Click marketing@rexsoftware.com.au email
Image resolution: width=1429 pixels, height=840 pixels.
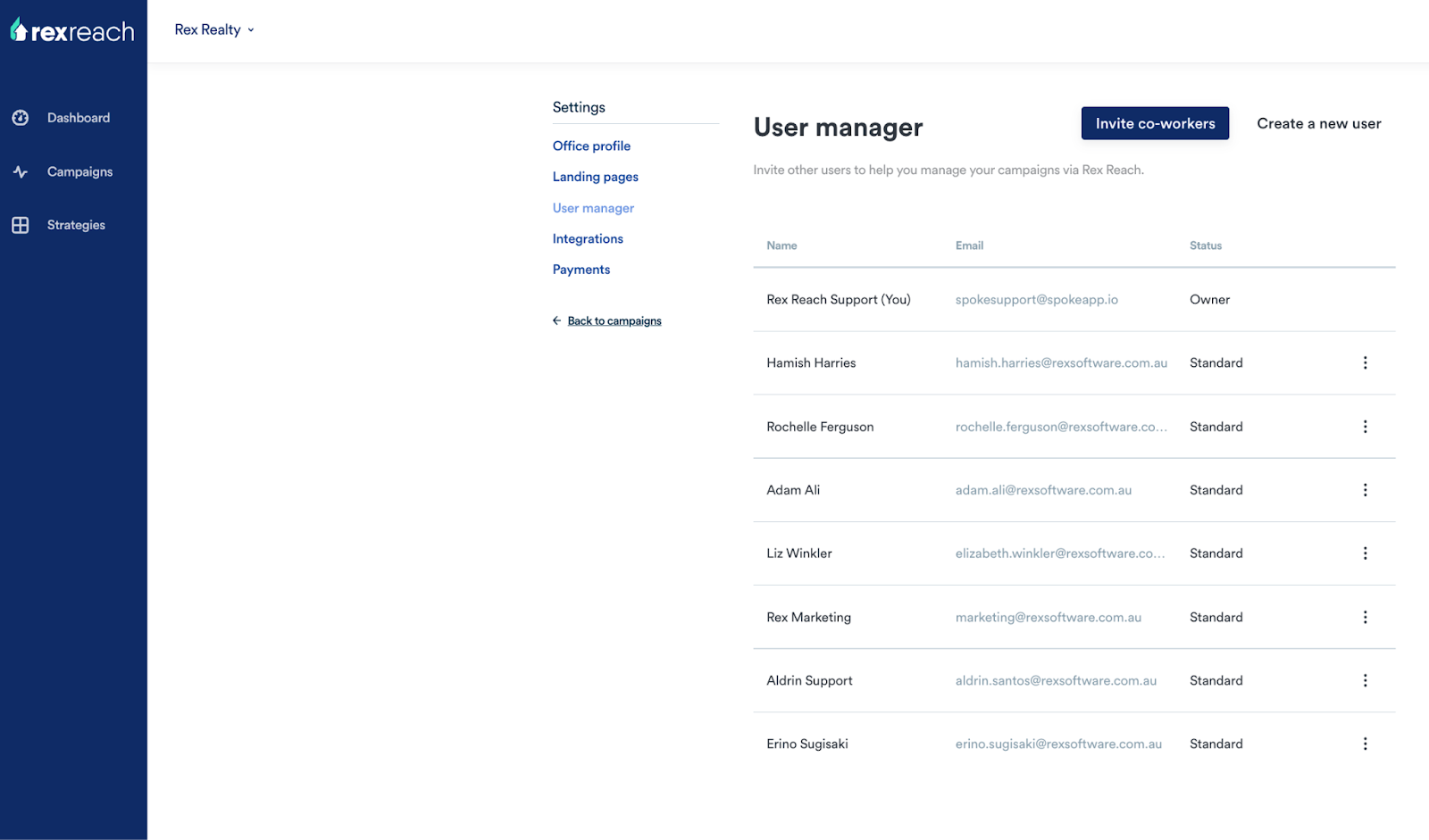(1048, 617)
